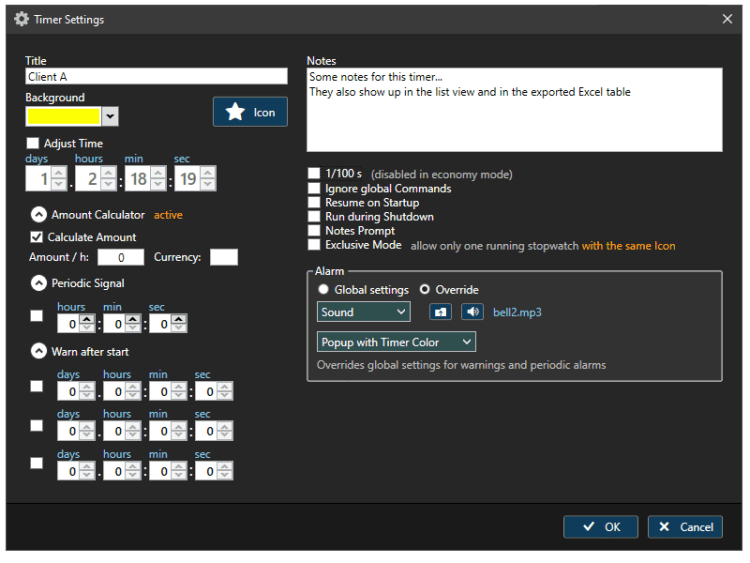Increase third warning sec value
The width and height of the screenshot is (750, 563).
(x=224, y=467)
